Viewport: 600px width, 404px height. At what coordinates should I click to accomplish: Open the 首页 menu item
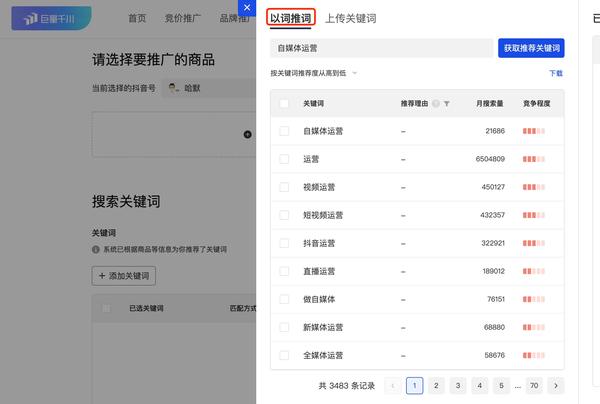click(x=137, y=18)
